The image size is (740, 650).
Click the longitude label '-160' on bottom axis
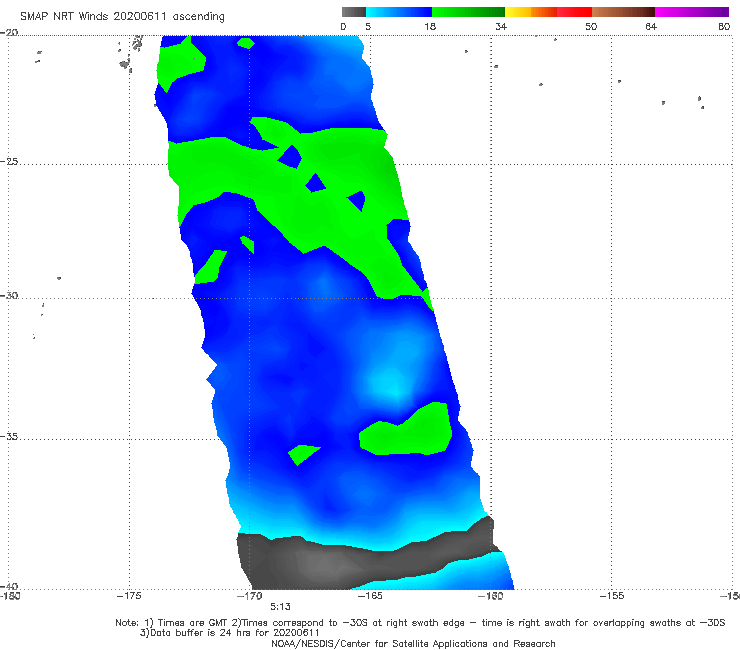click(x=491, y=596)
